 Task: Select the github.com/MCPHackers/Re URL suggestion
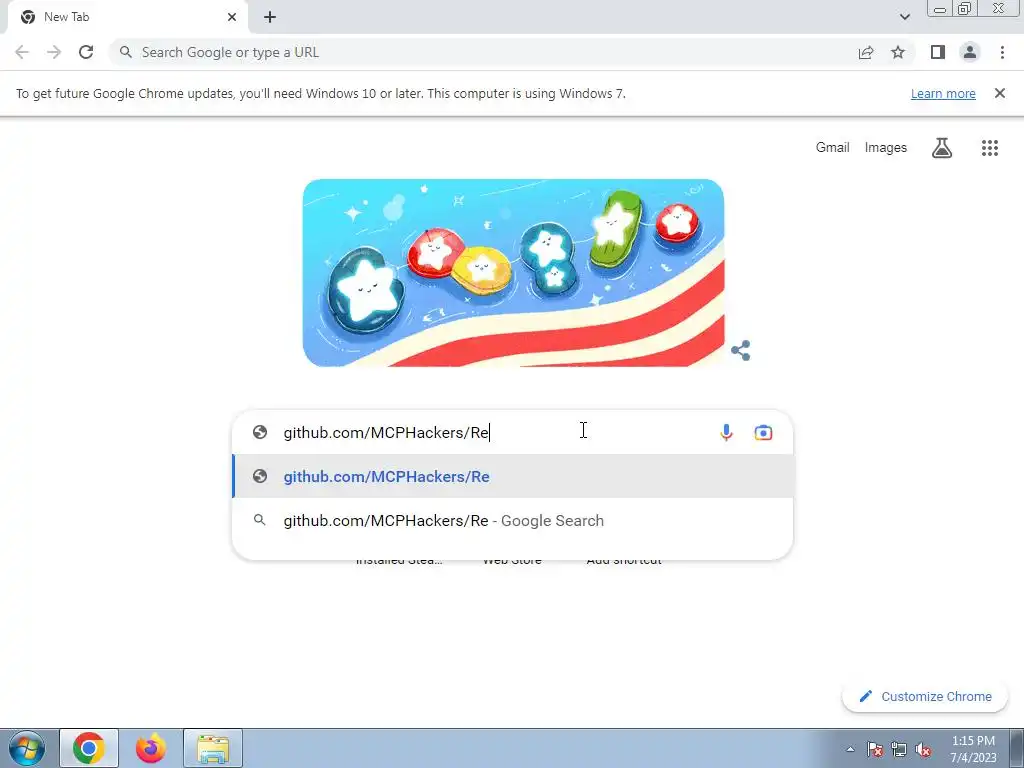coord(513,476)
